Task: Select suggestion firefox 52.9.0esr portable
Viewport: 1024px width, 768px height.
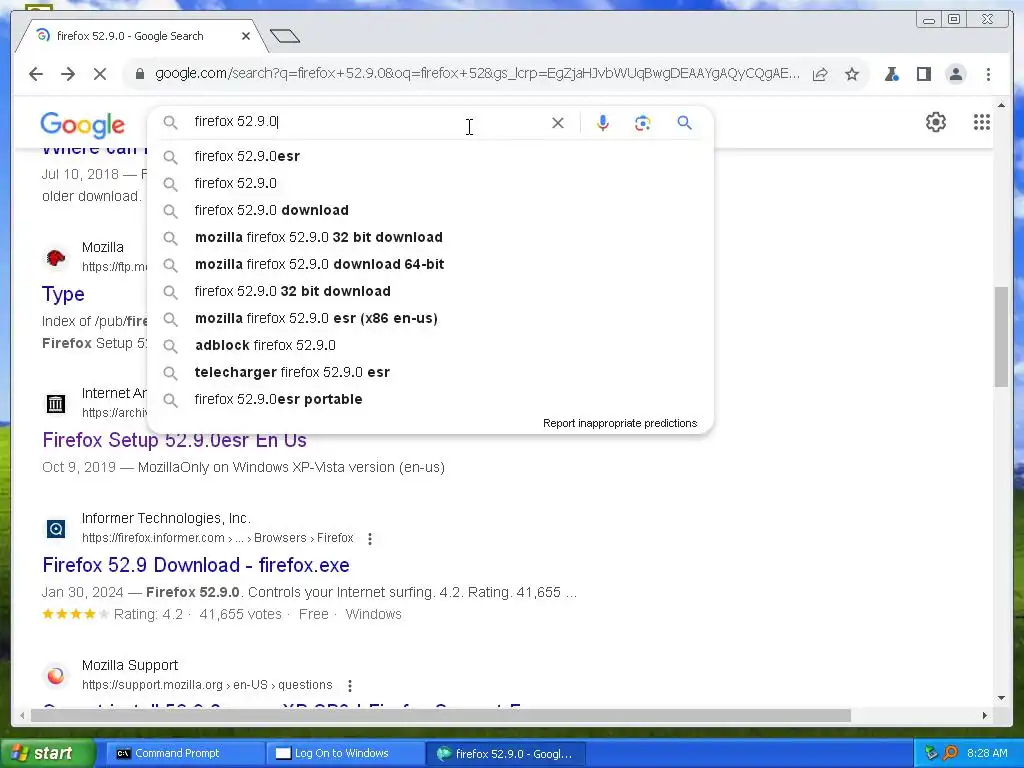Action: (430, 400)
